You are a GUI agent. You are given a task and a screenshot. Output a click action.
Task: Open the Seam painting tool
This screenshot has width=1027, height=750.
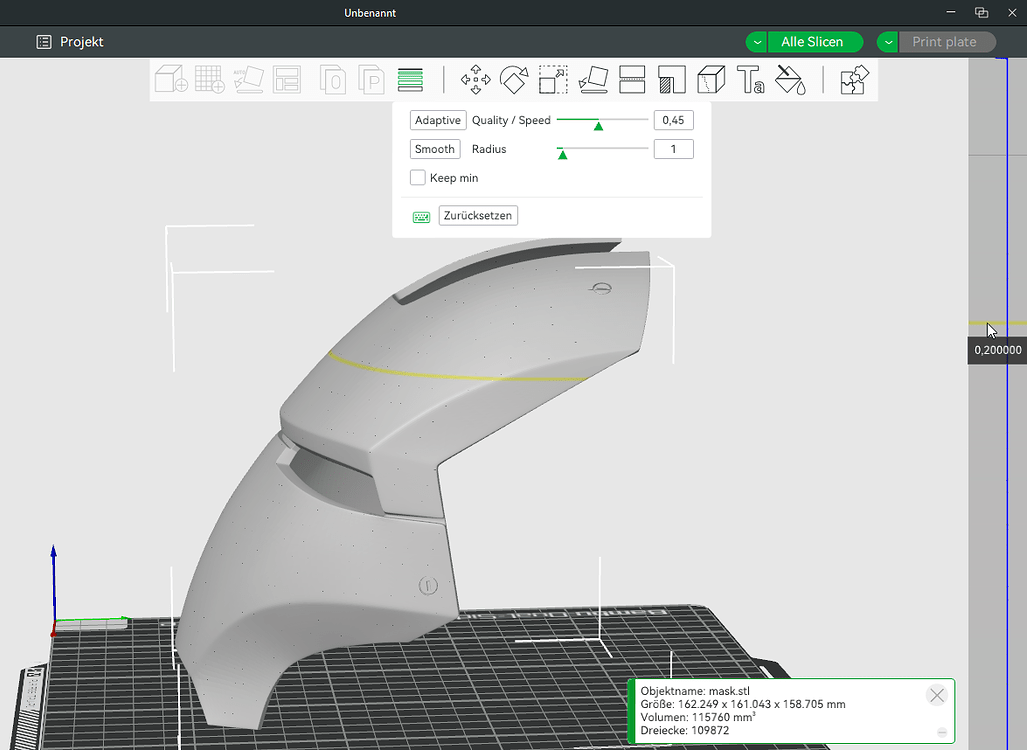pos(711,79)
